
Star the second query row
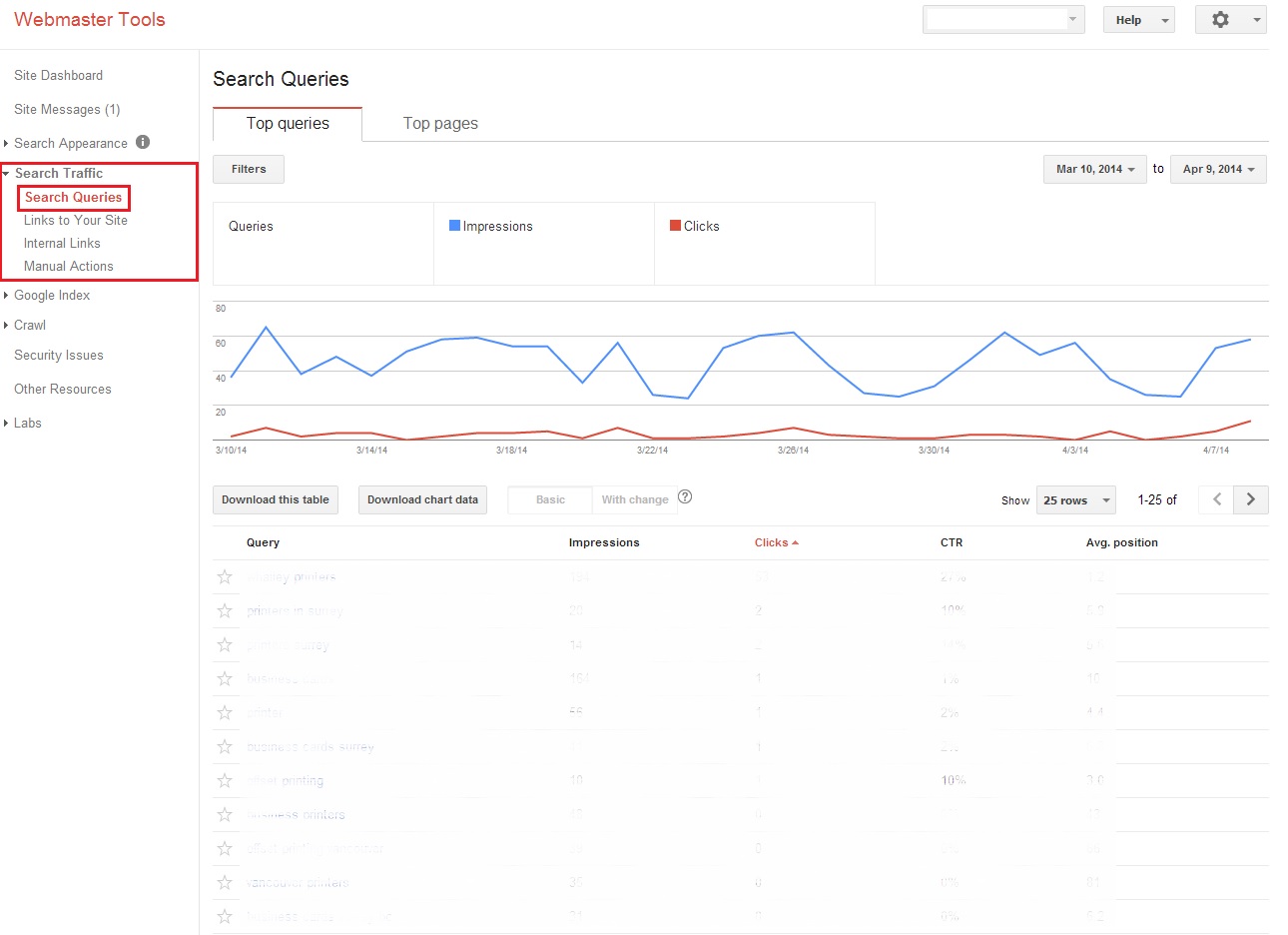click(x=225, y=610)
